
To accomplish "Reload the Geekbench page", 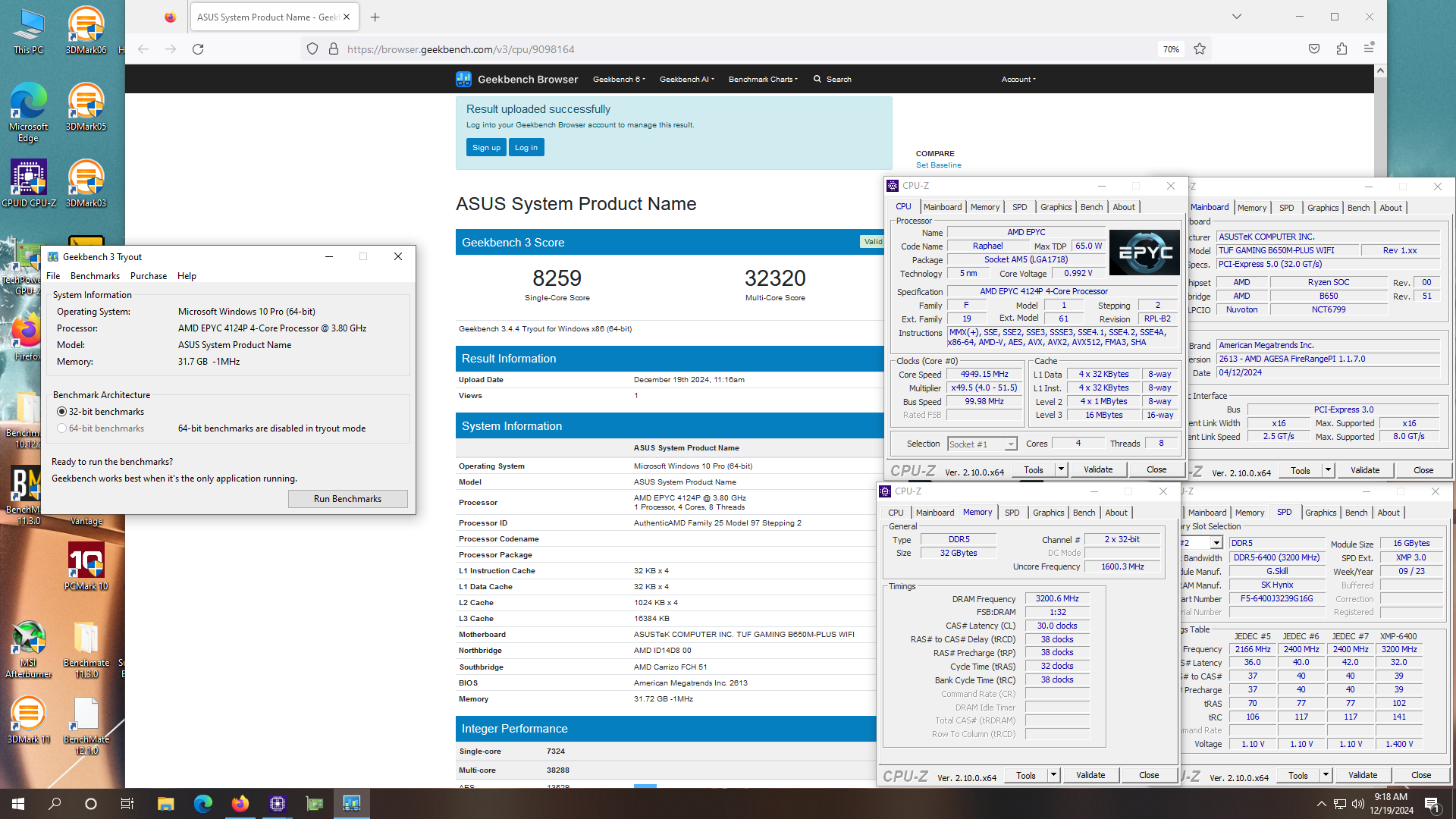I will pos(198,49).
